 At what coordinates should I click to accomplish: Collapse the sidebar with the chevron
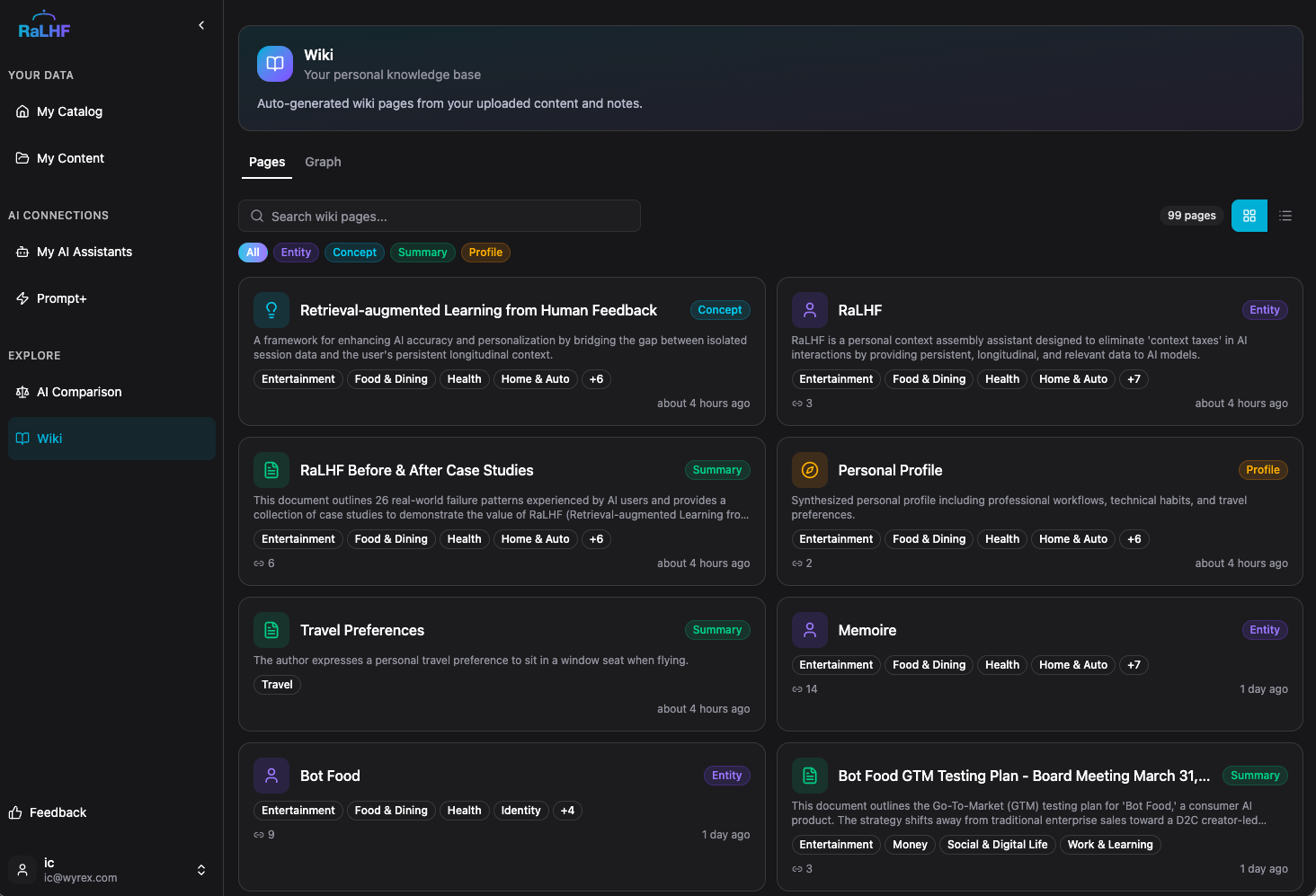tap(200, 24)
